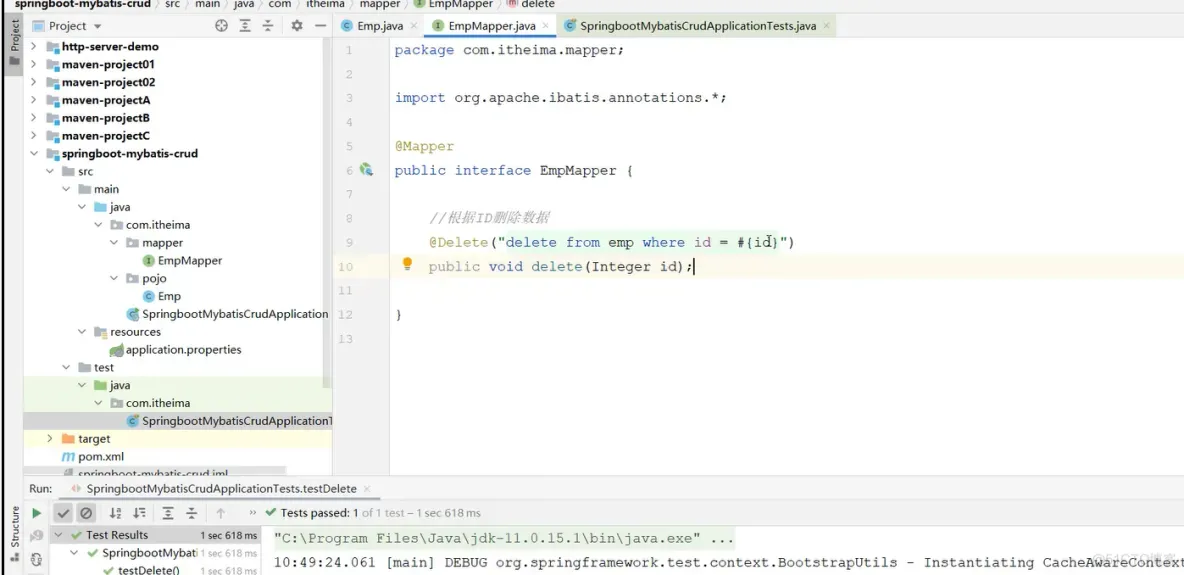Screen dimensions: 1184x575
Task: Click the previous failed test arrow
Action: coord(220,513)
